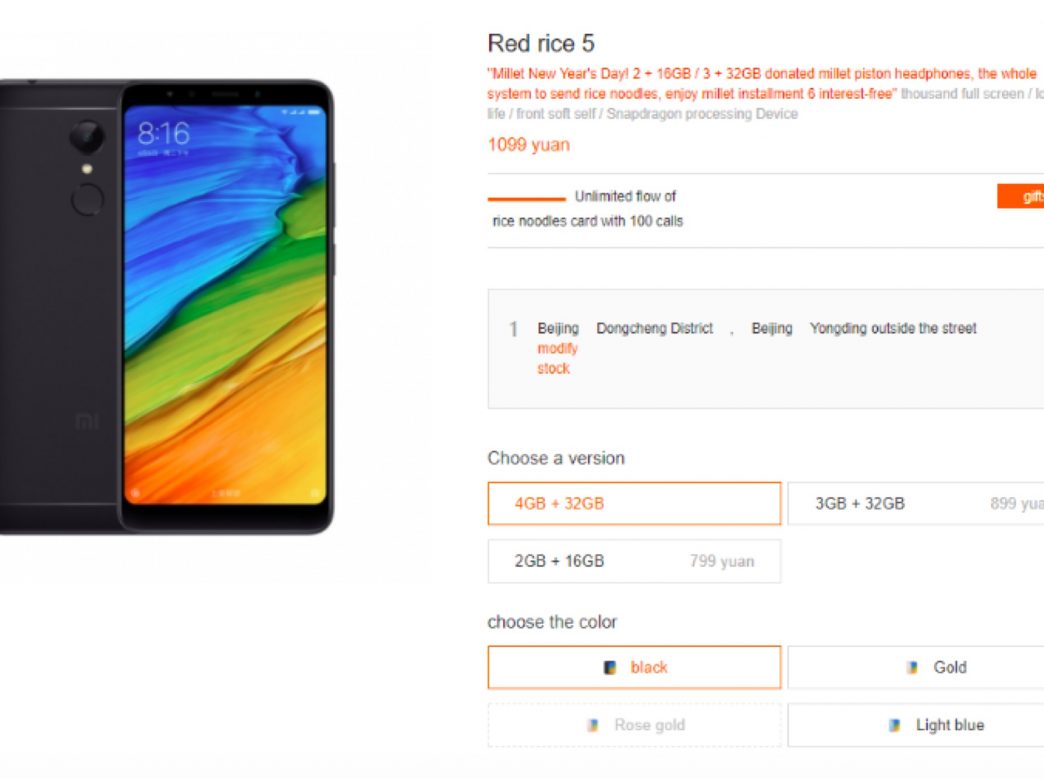Screen dimensions: 1044x783
Task: Click the rice noodles card offer text
Action: pos(587,221)
